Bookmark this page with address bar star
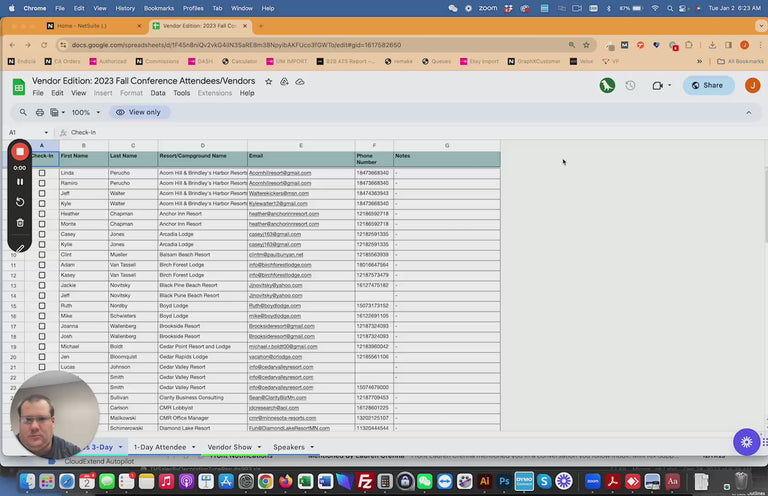The height and width of the screenshot is (496, 768). [x=586, y=45]
